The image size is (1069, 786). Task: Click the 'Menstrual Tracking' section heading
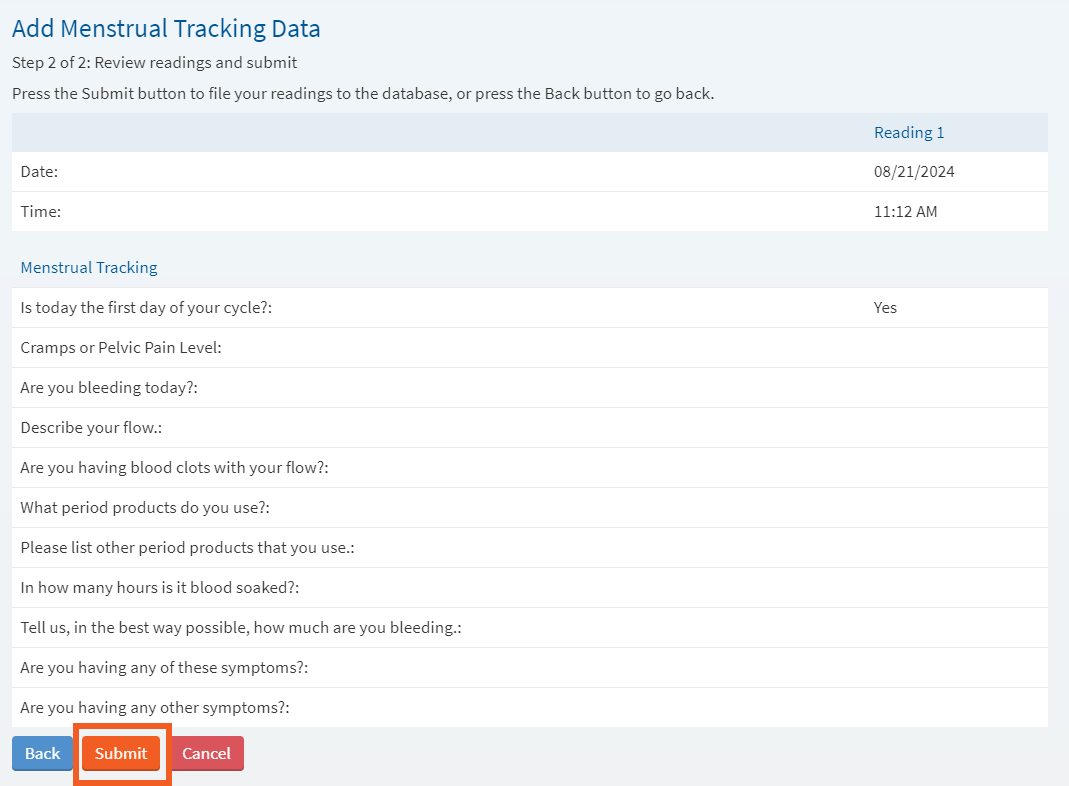click(89, 268)
